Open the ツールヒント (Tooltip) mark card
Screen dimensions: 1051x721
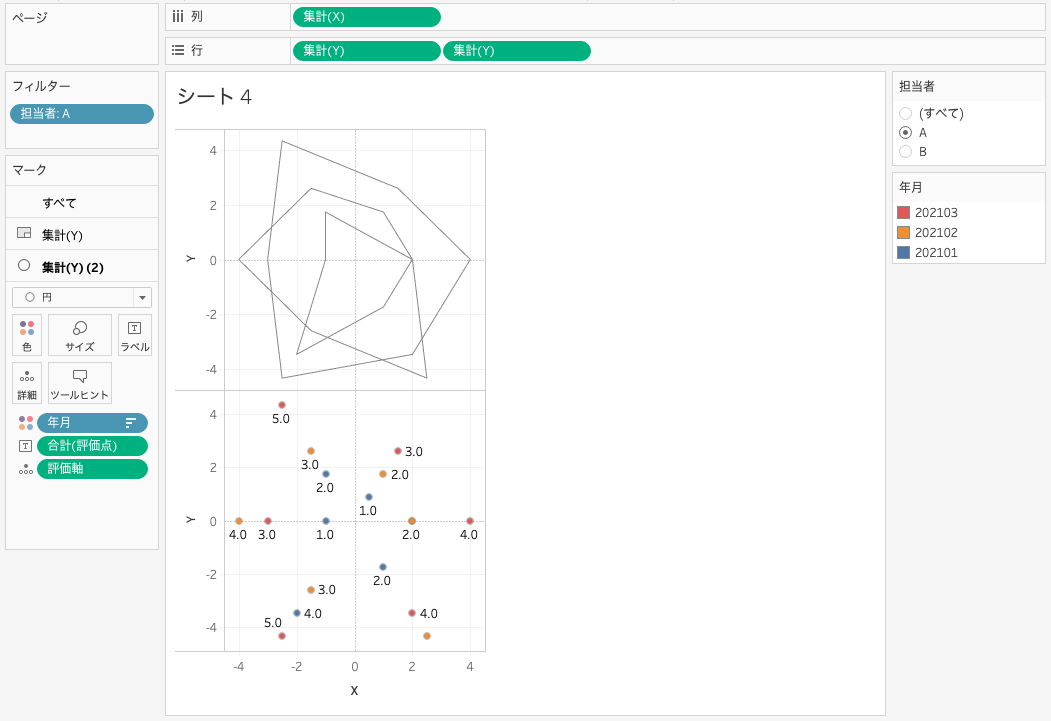80,383
